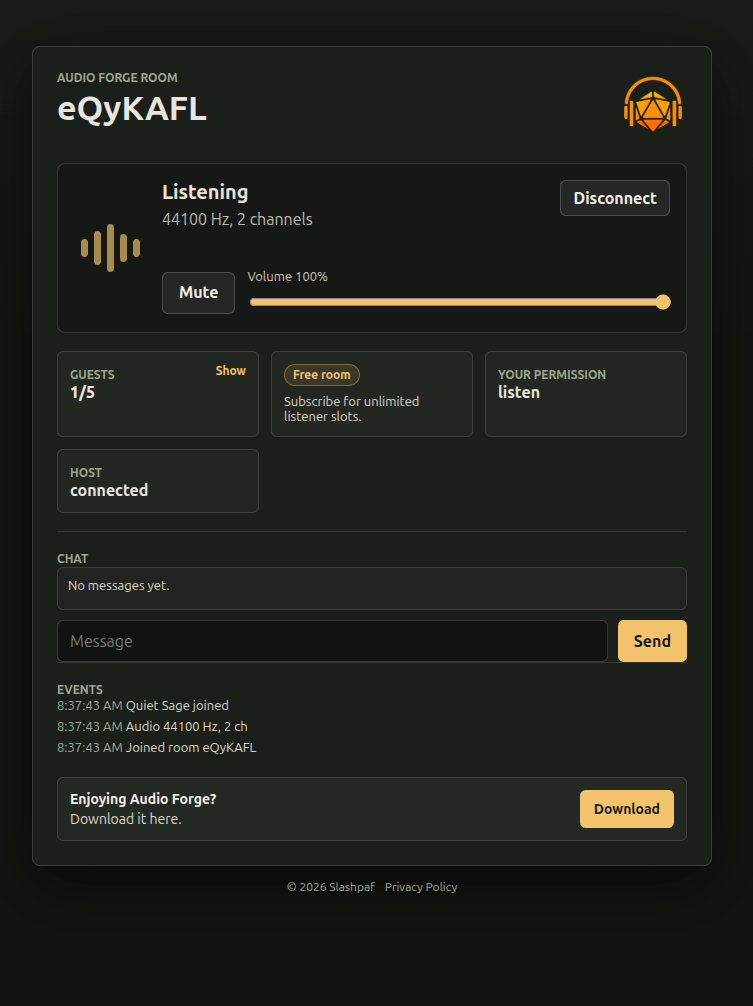Click the 'Quiet Sage joined' event
The width and height of the screenshot is (753, 1006).
pos(177,705)
